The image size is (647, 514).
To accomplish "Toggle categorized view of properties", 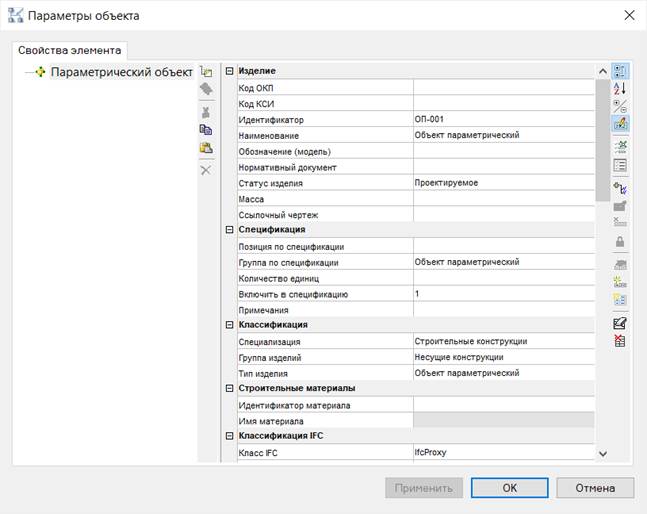I will 620,71.
